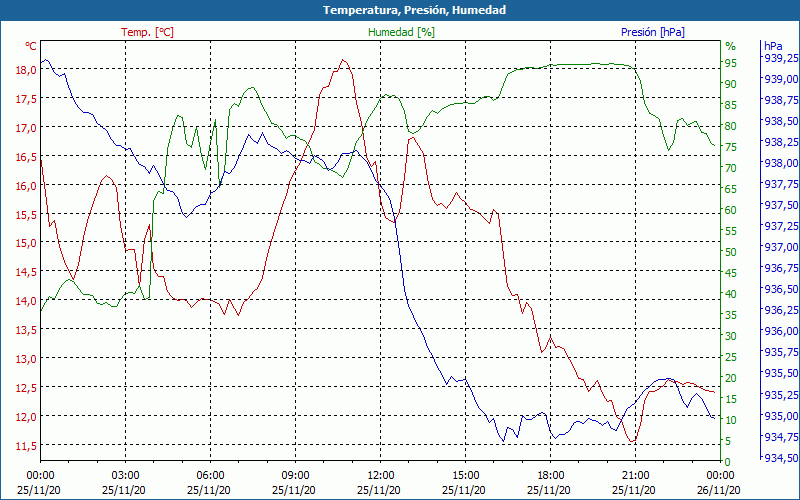Click the '18:00' time axis label
The height and width of the screenshot is (500, 800).
(x=551, y=476)
